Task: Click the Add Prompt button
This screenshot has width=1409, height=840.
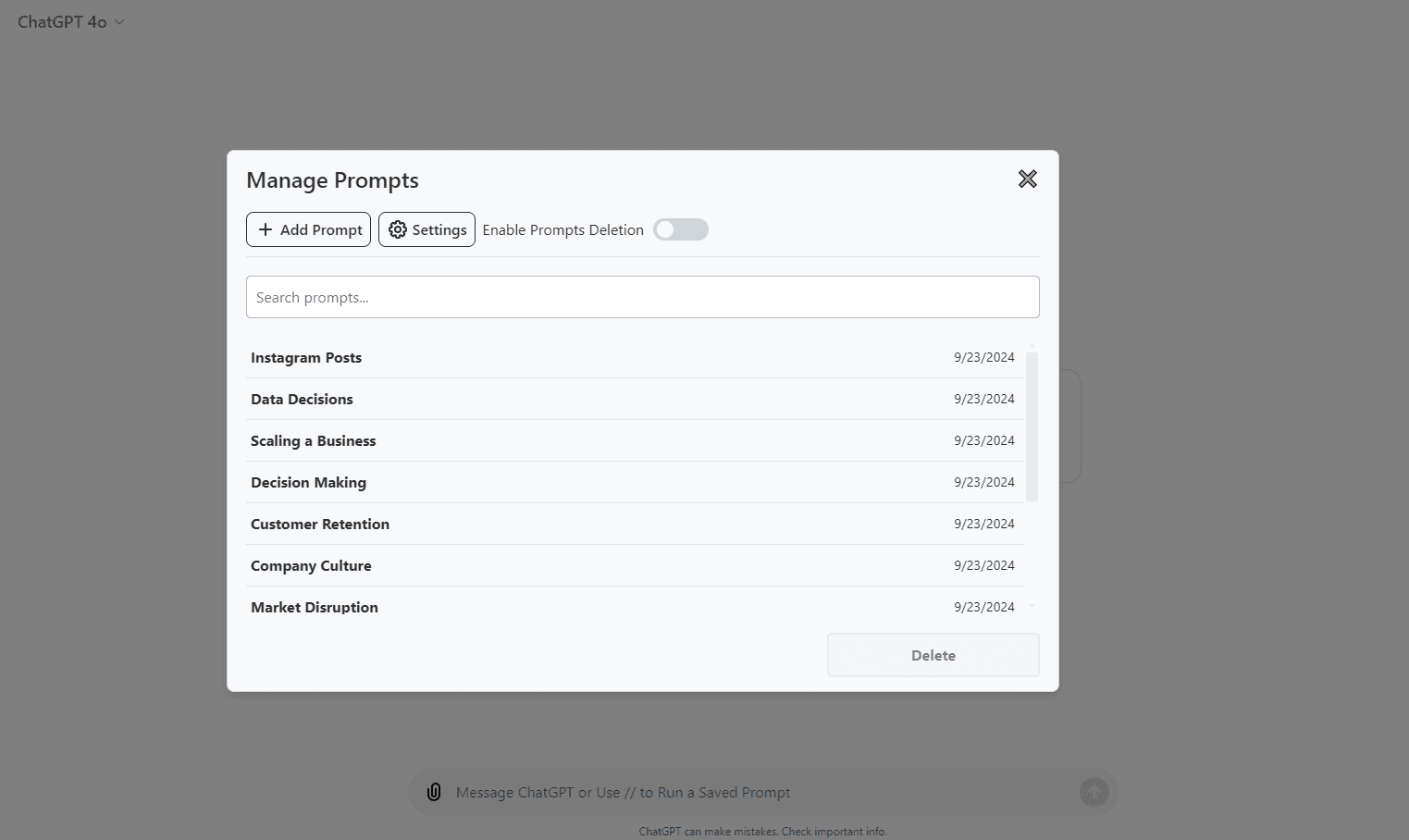Action: pos(308,229)
